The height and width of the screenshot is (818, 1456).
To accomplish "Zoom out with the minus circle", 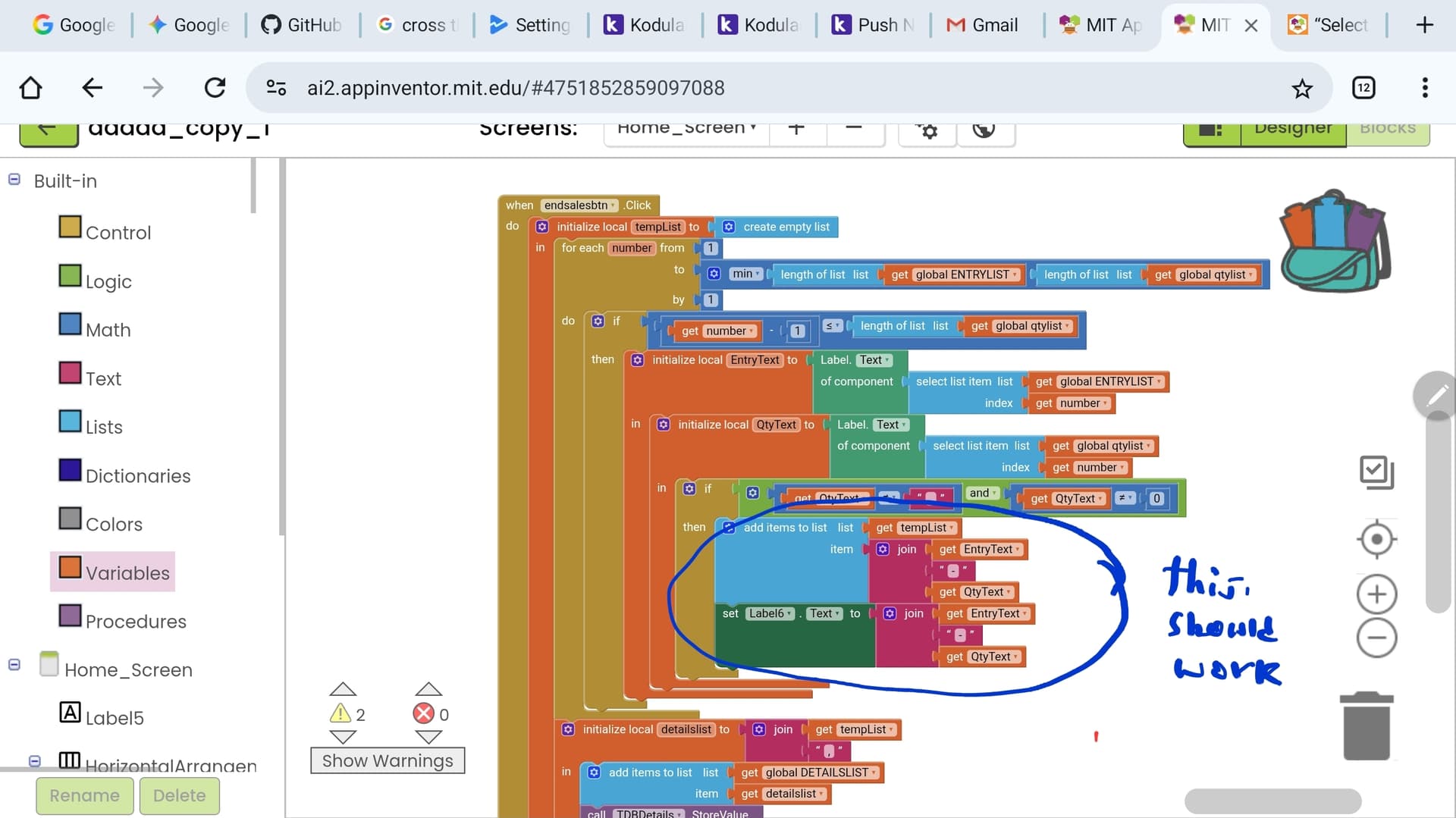I will click(1376, 638).
